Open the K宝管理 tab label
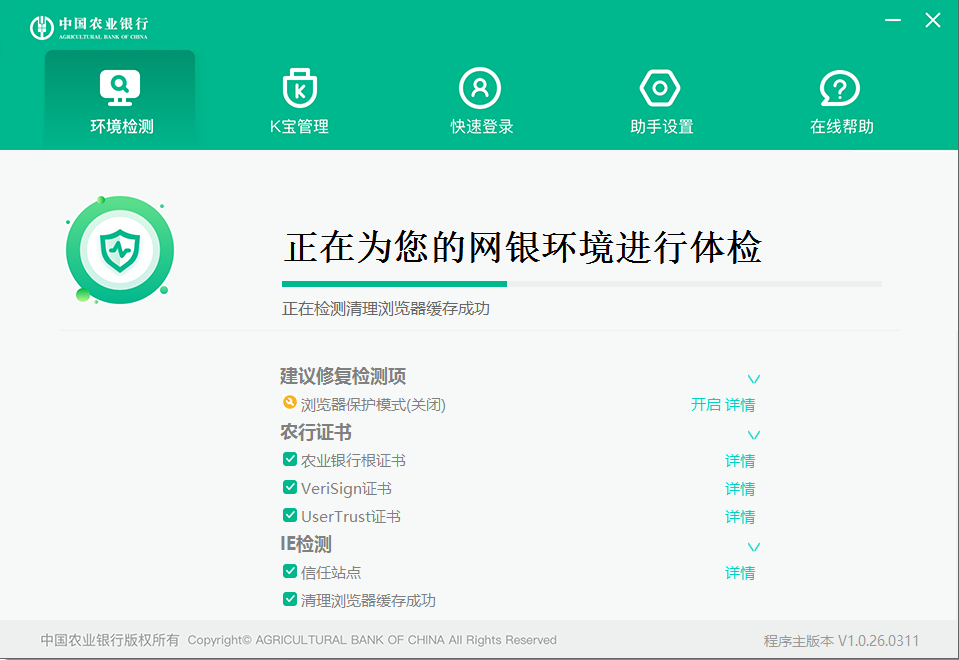Screen dimensions: 959x660 pyautogui.click(x=300, y=127)
